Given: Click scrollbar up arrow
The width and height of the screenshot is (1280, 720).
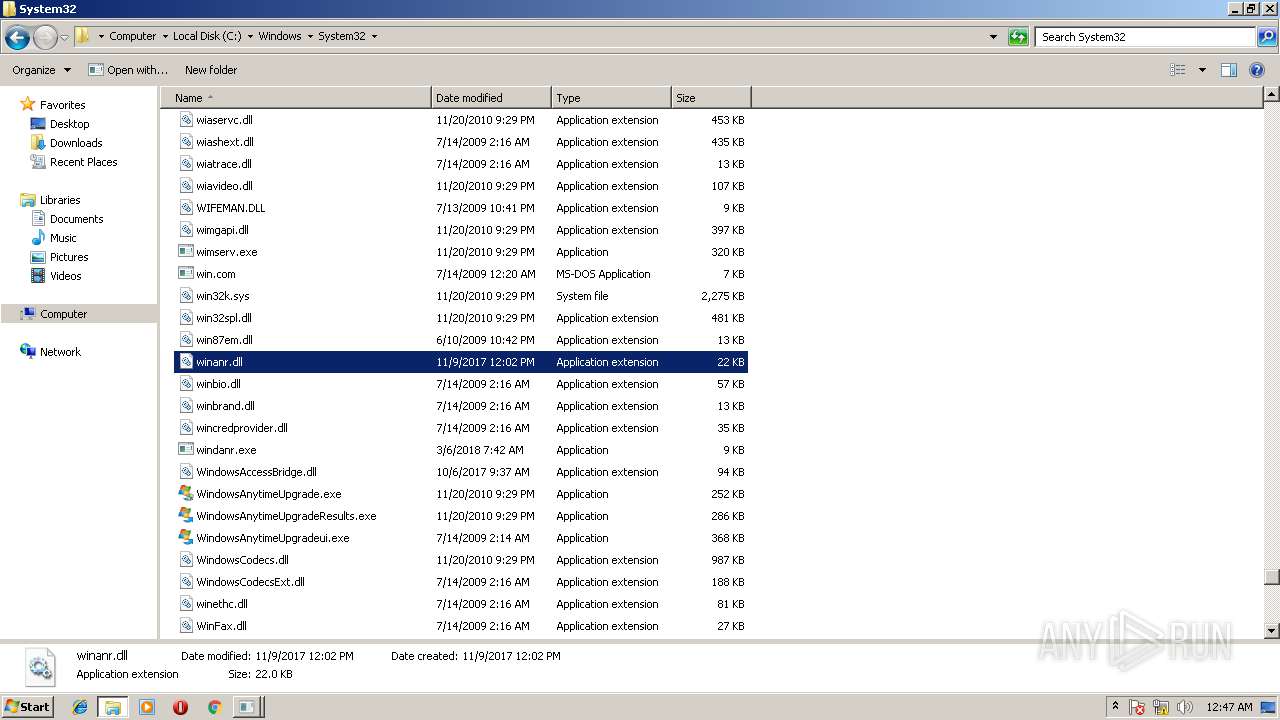Looking at the screenshot, I should [1271, 95].
